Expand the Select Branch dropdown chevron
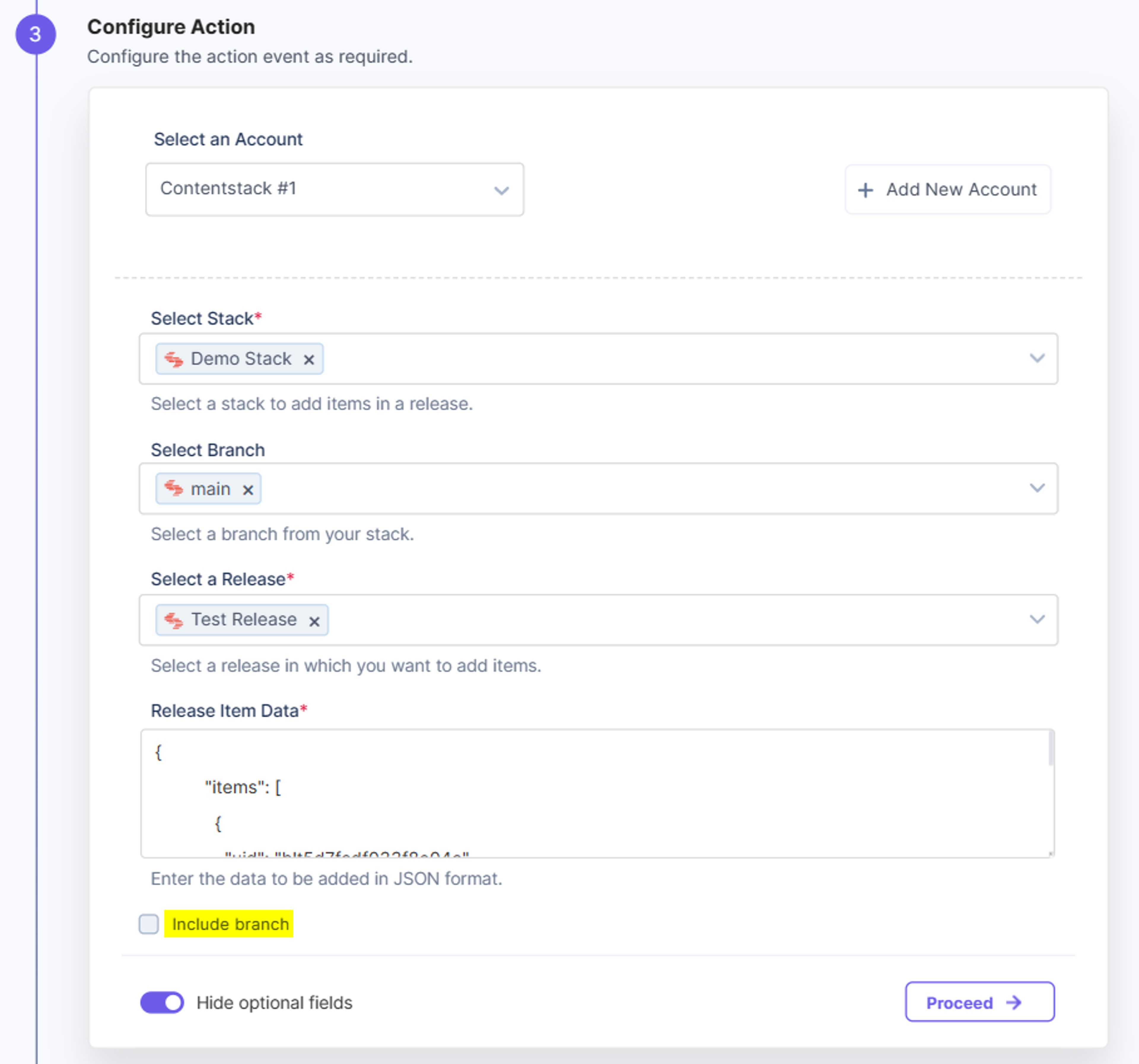 1037,487
